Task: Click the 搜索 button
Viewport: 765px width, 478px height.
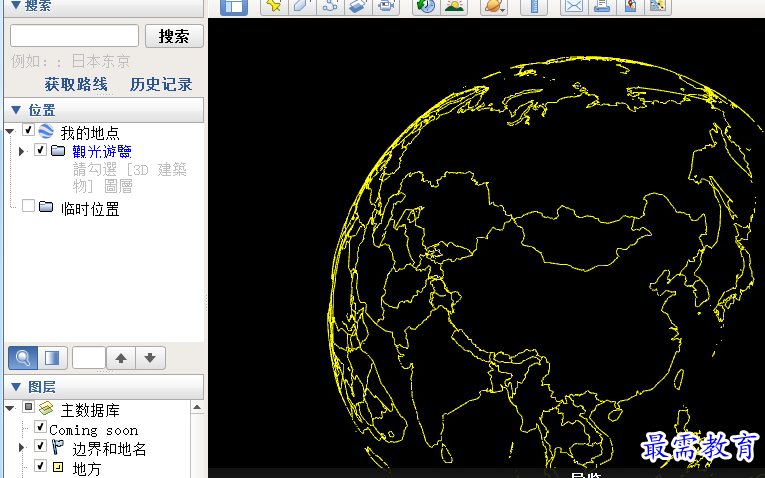Action: pos(174,36)
